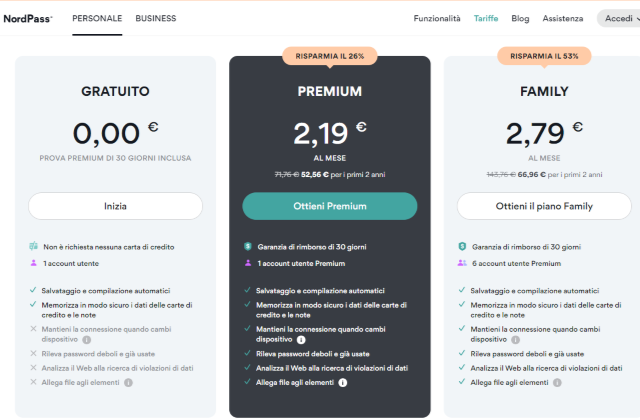
Task: Open the Tariffe page link
Action: [x=486, y=18]
